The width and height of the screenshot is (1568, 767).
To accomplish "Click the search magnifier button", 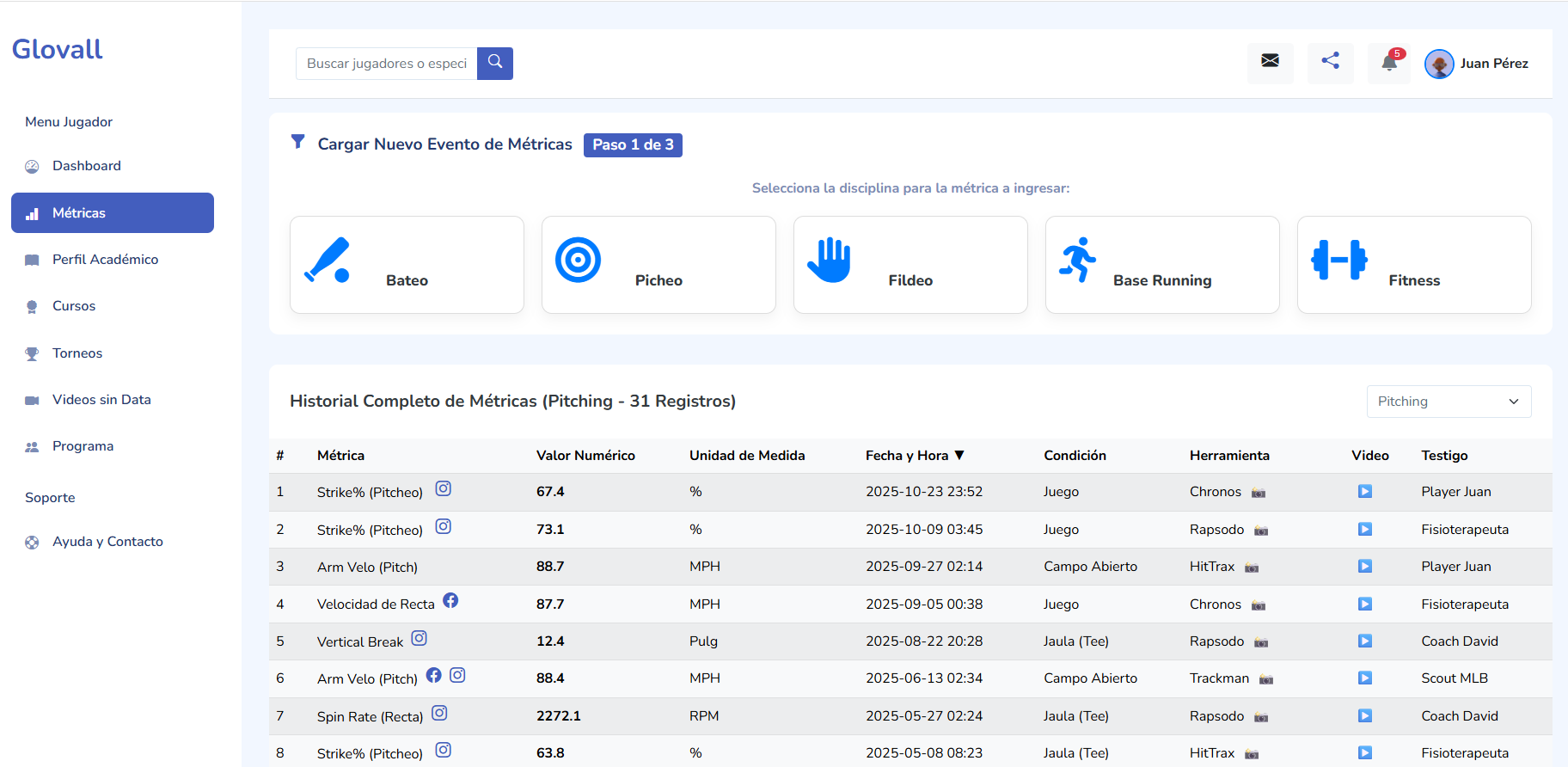I will [x=494, y=63].
